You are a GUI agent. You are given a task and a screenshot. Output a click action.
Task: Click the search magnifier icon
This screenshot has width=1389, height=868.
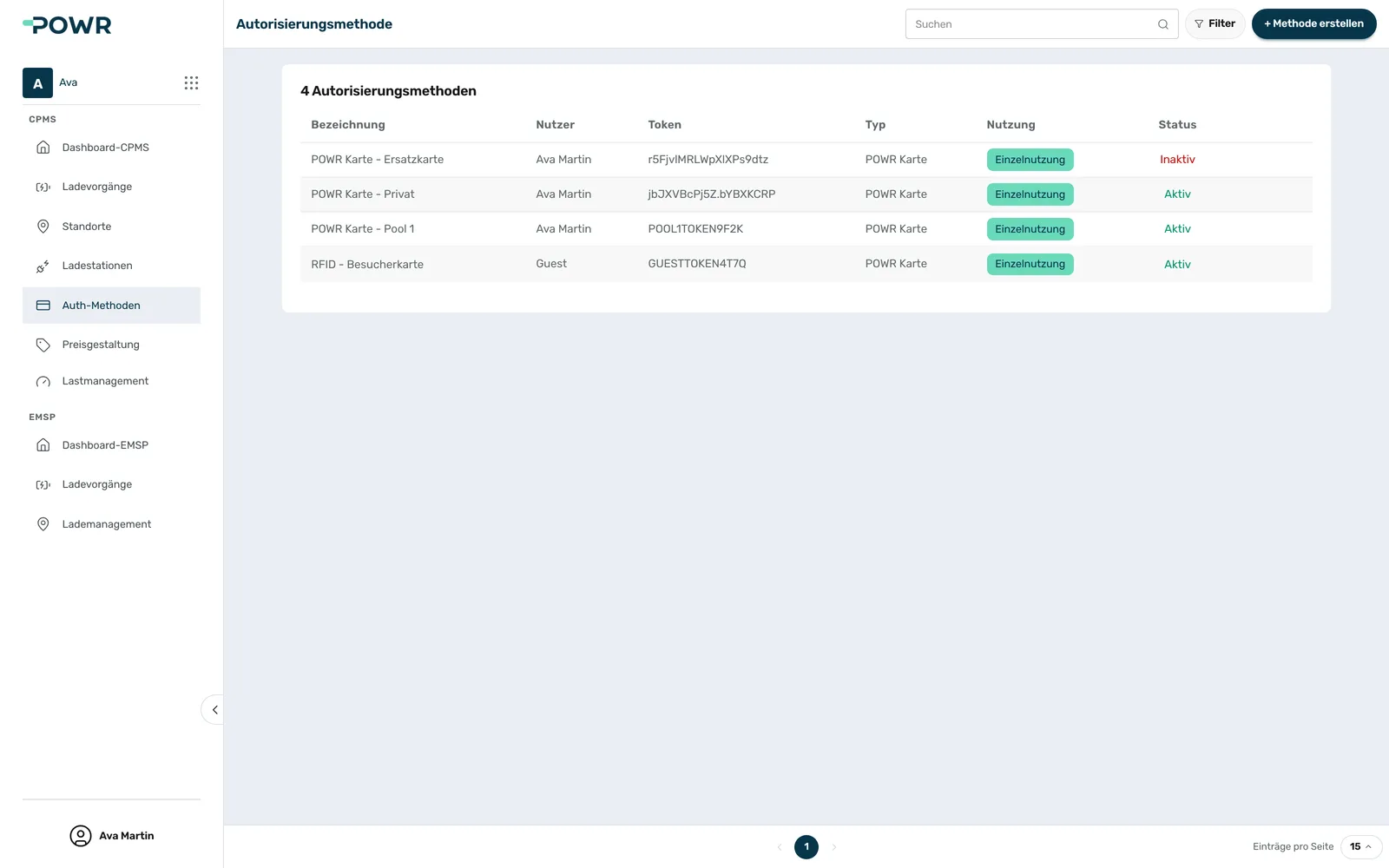click(x=1163, y=24)
